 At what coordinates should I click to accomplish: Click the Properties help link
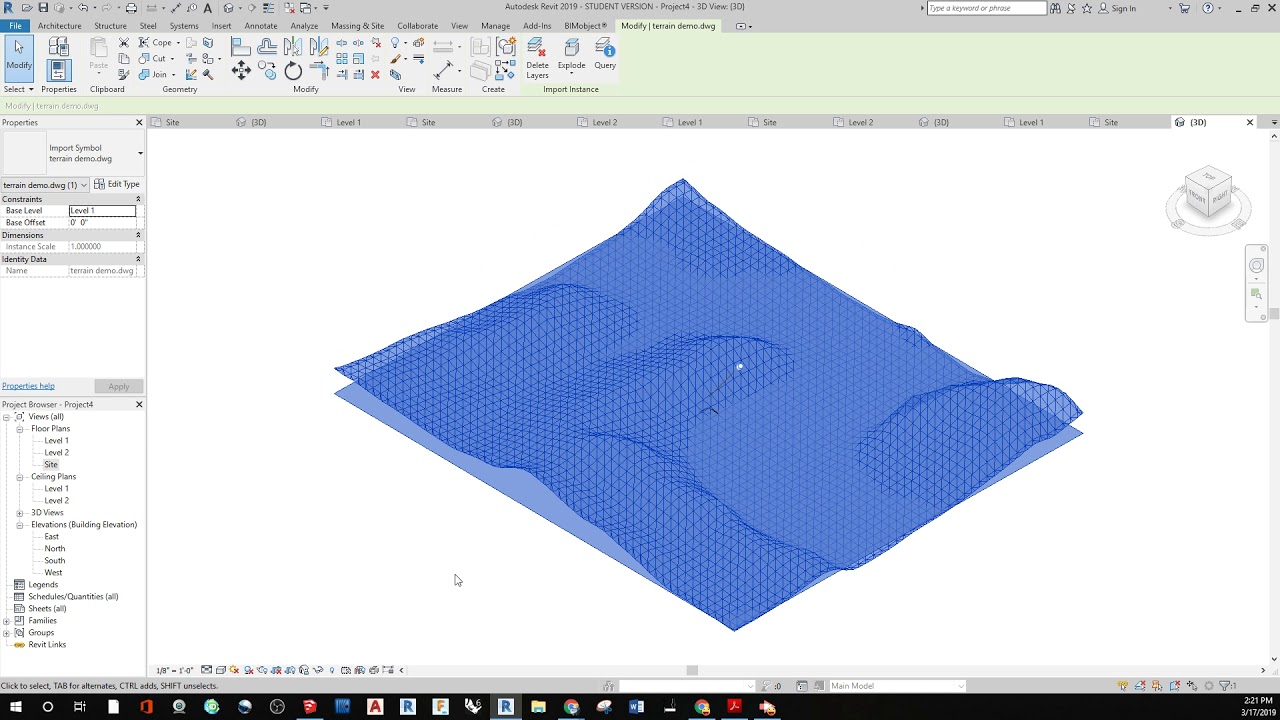tap(28, 386)
